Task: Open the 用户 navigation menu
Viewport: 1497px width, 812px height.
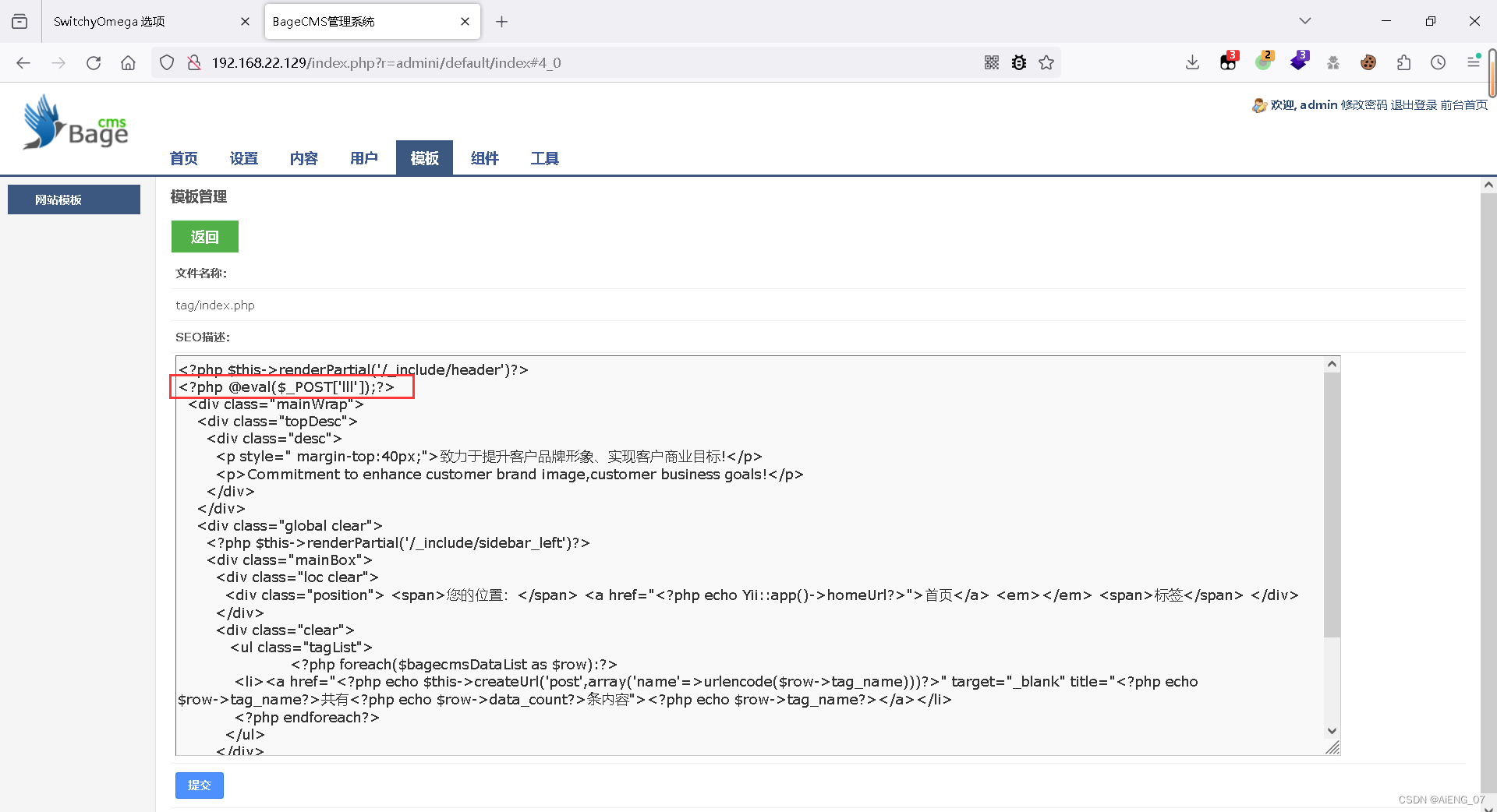Action: 363,158
